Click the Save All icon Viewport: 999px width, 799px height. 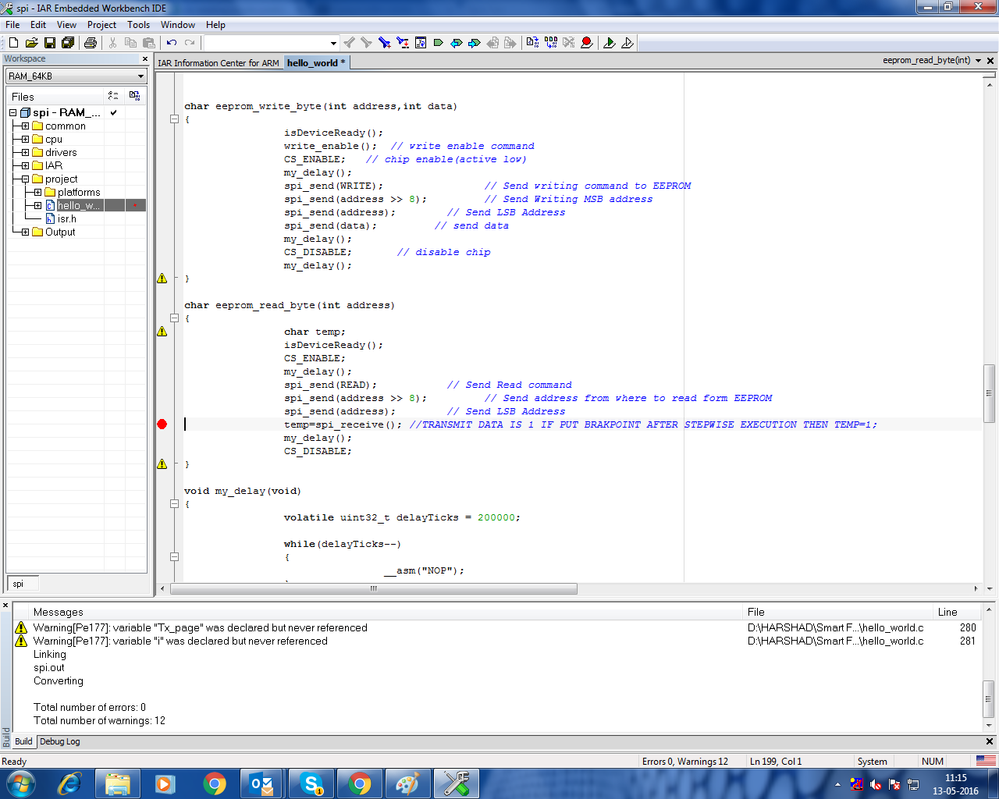coord(68,43)
